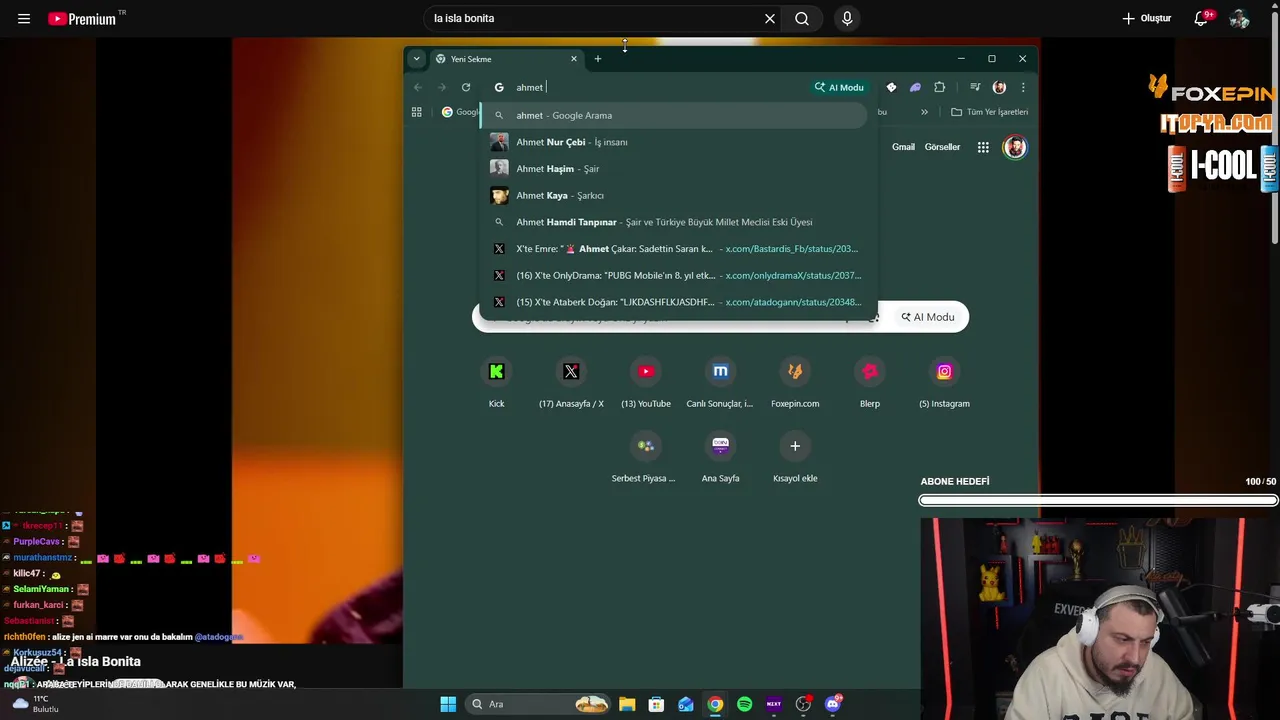Open YouTube account avatar menu
Viewport: 1280px width, 720px height.
coord(1240,18)
